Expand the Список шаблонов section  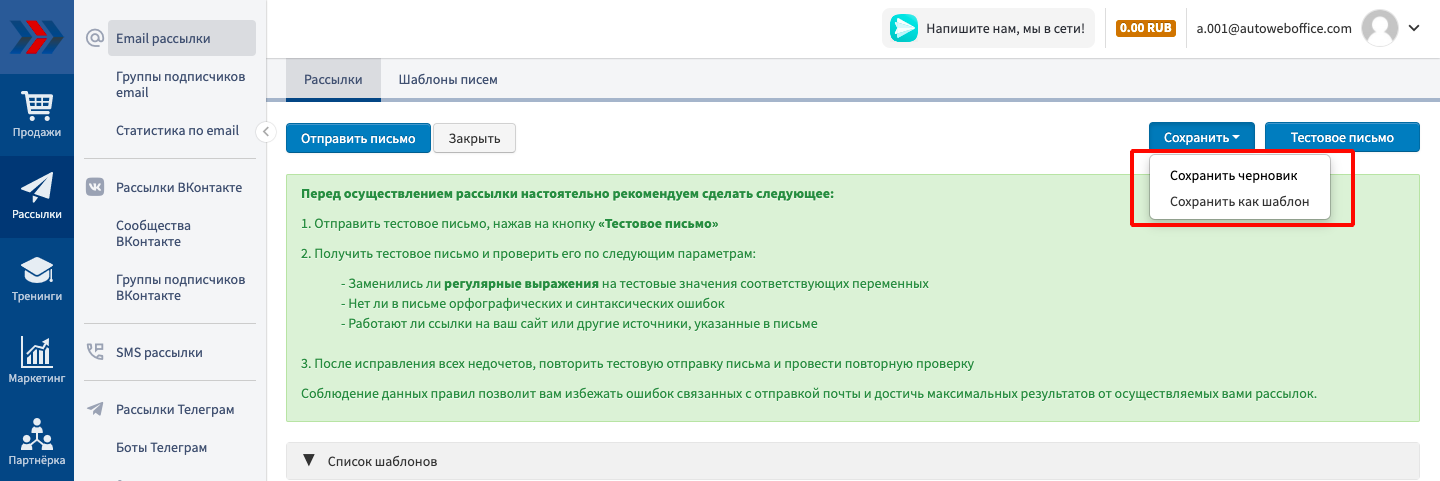coord(370,461)
